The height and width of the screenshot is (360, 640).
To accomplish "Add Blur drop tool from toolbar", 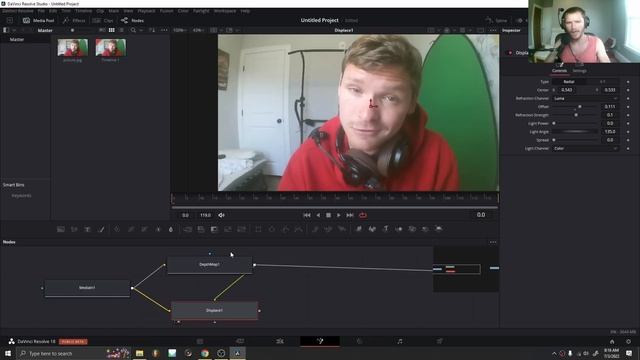I will [x=171, y=229].
